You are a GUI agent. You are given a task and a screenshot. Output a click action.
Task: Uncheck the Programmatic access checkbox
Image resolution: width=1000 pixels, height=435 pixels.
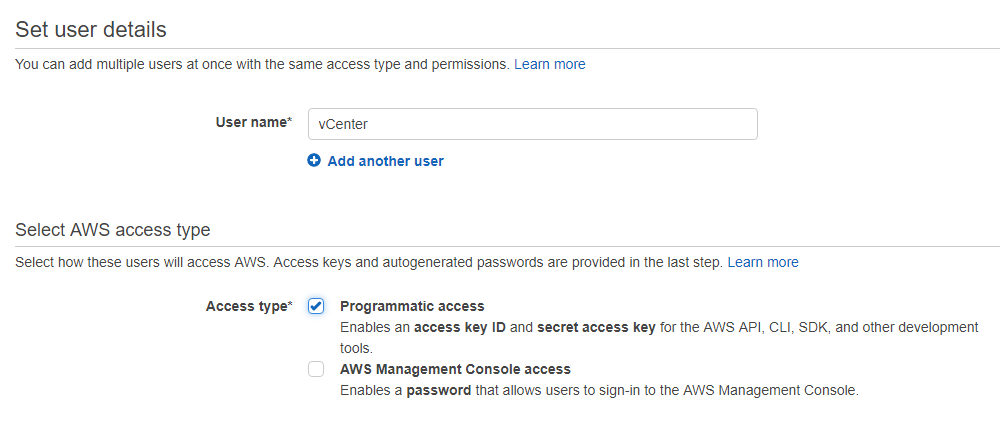point(316,306)
